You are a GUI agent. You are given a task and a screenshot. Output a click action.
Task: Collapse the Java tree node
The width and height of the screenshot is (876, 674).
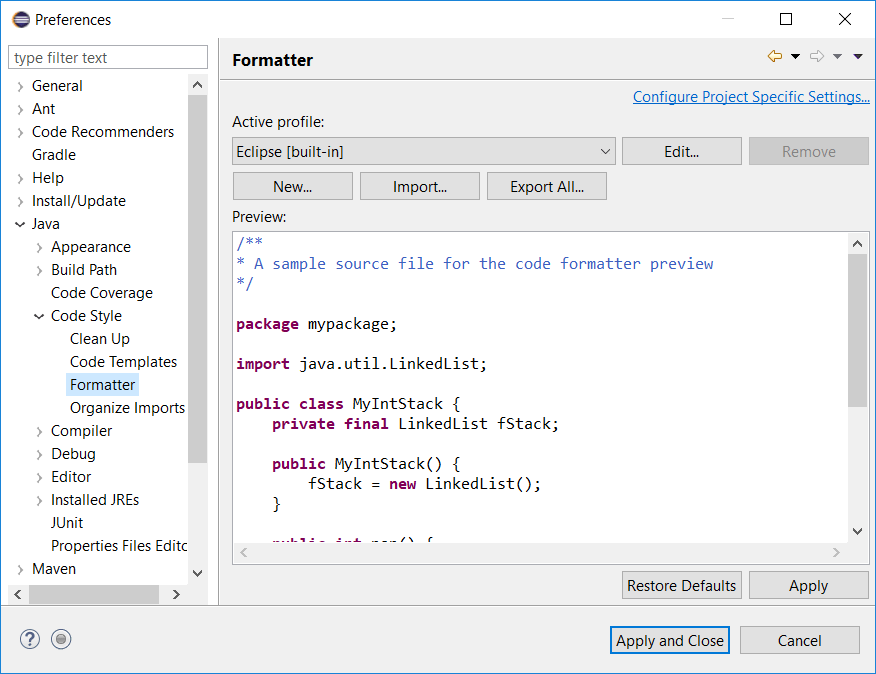pos(22,223)
